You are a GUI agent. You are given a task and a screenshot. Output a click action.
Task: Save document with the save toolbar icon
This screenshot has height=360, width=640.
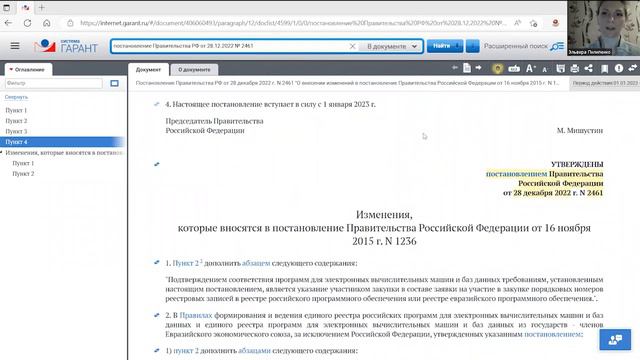tap(560, 69)
